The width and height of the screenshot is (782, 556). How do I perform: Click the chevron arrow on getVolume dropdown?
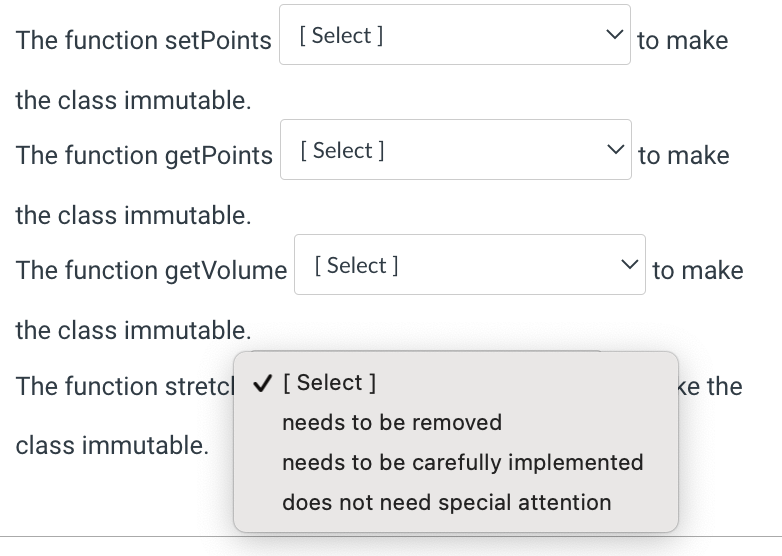click(629, 264)
